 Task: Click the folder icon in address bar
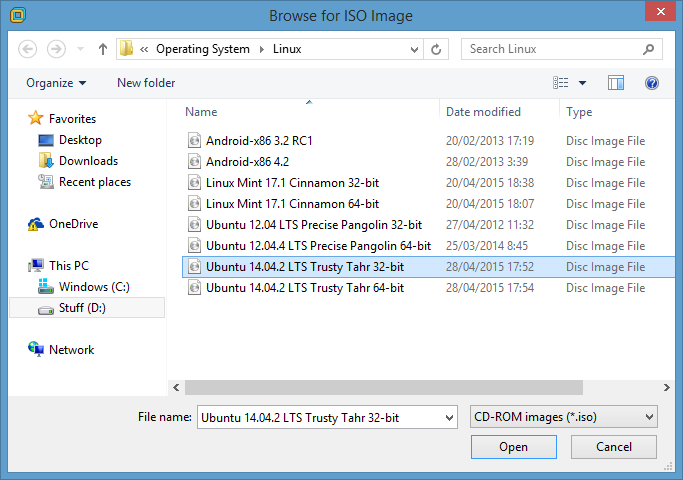[126, 48]
